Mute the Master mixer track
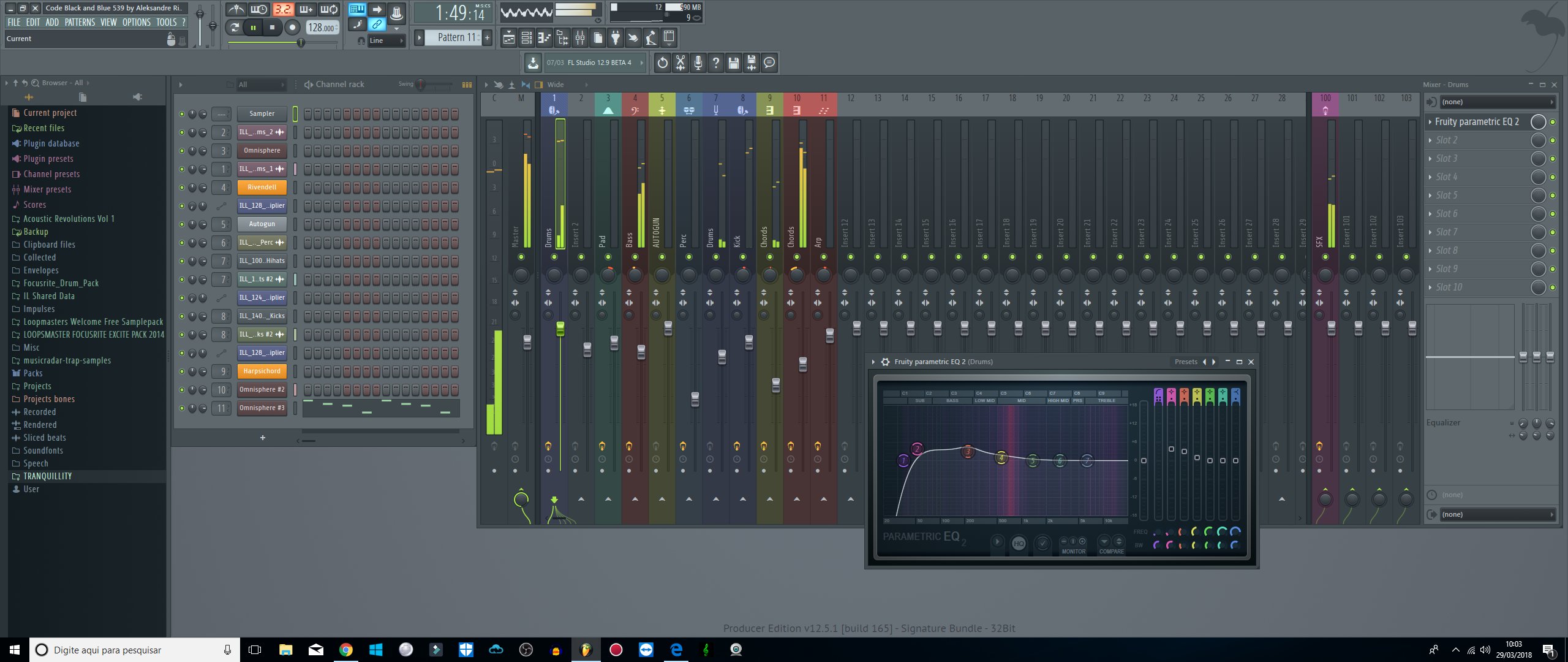Image resolution: width=1568 pixels, height=662 pixels. pos(521,257)
